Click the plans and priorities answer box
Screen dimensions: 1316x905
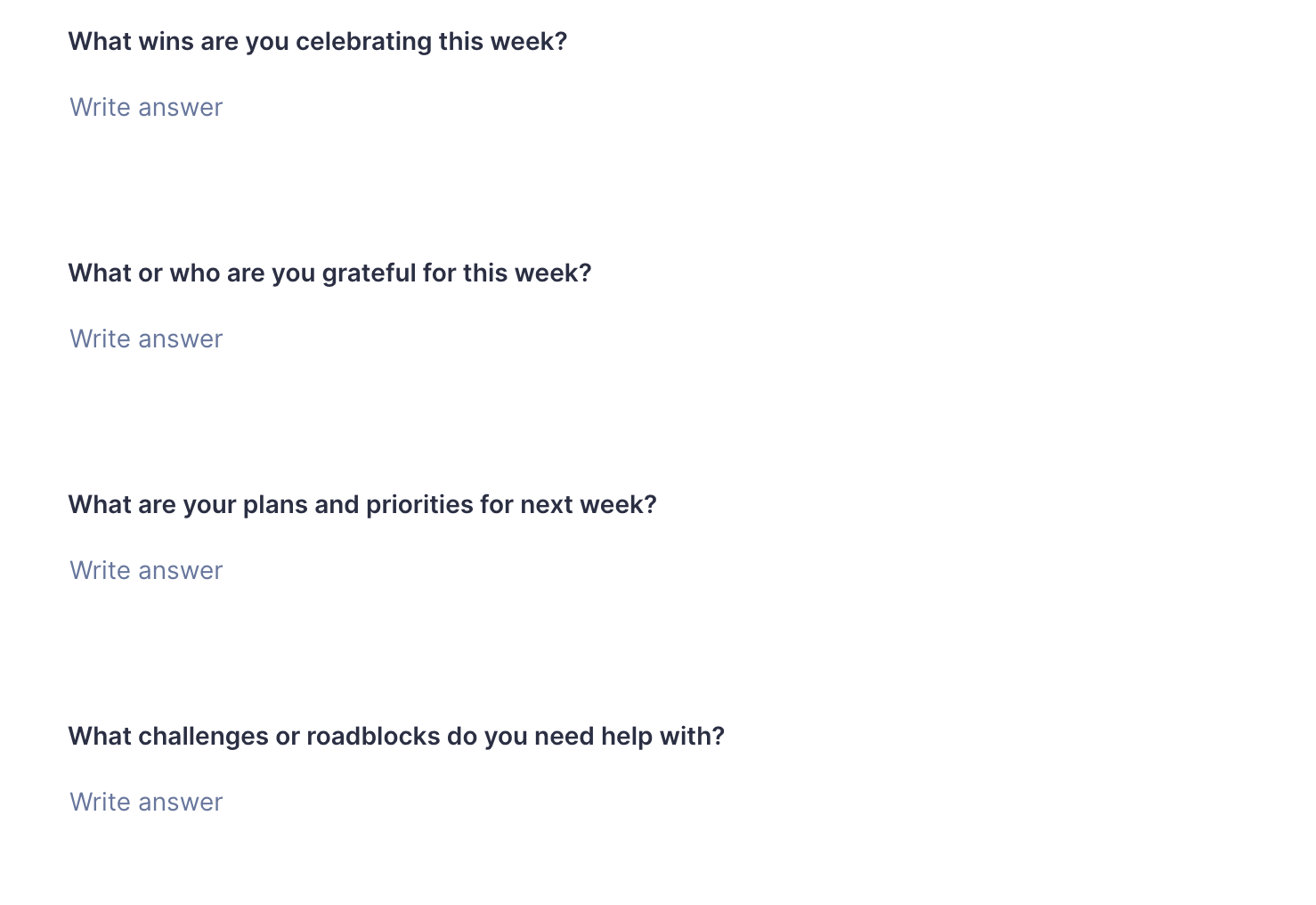tap(146, 571)
